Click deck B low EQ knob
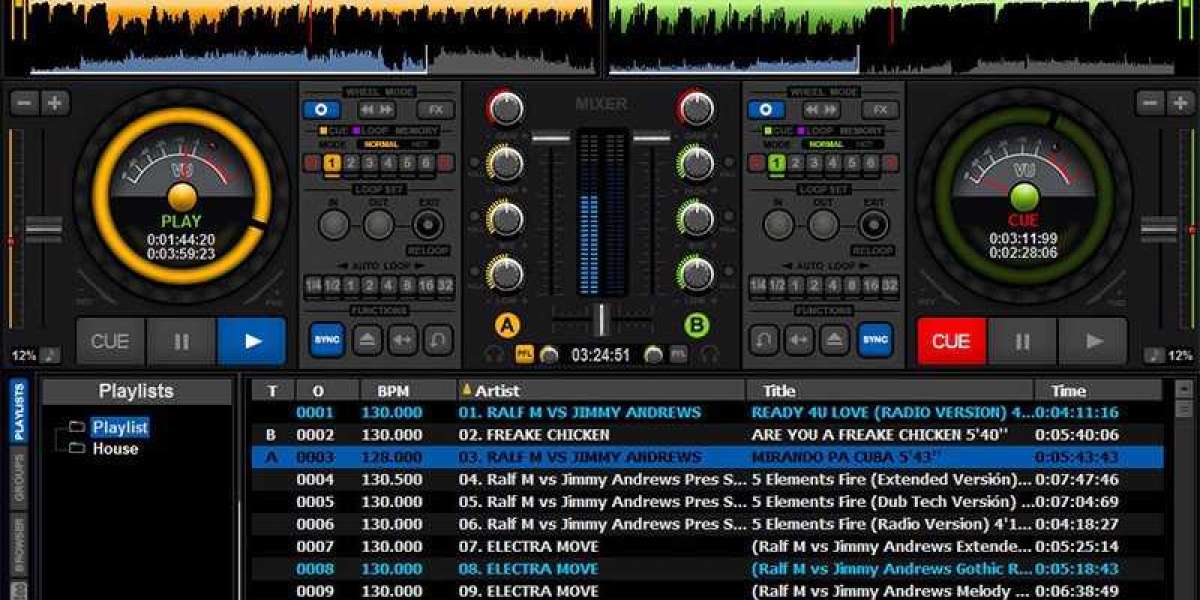The width and height of the screenshot is (1200, 600). [x=695, y=272]
